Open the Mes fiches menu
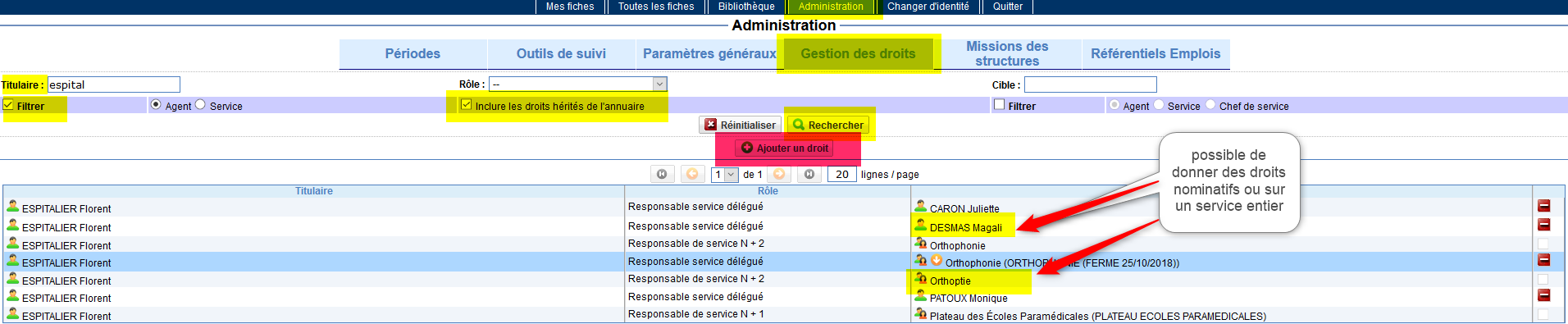The image size is (1568, 324). coord(570,7)
